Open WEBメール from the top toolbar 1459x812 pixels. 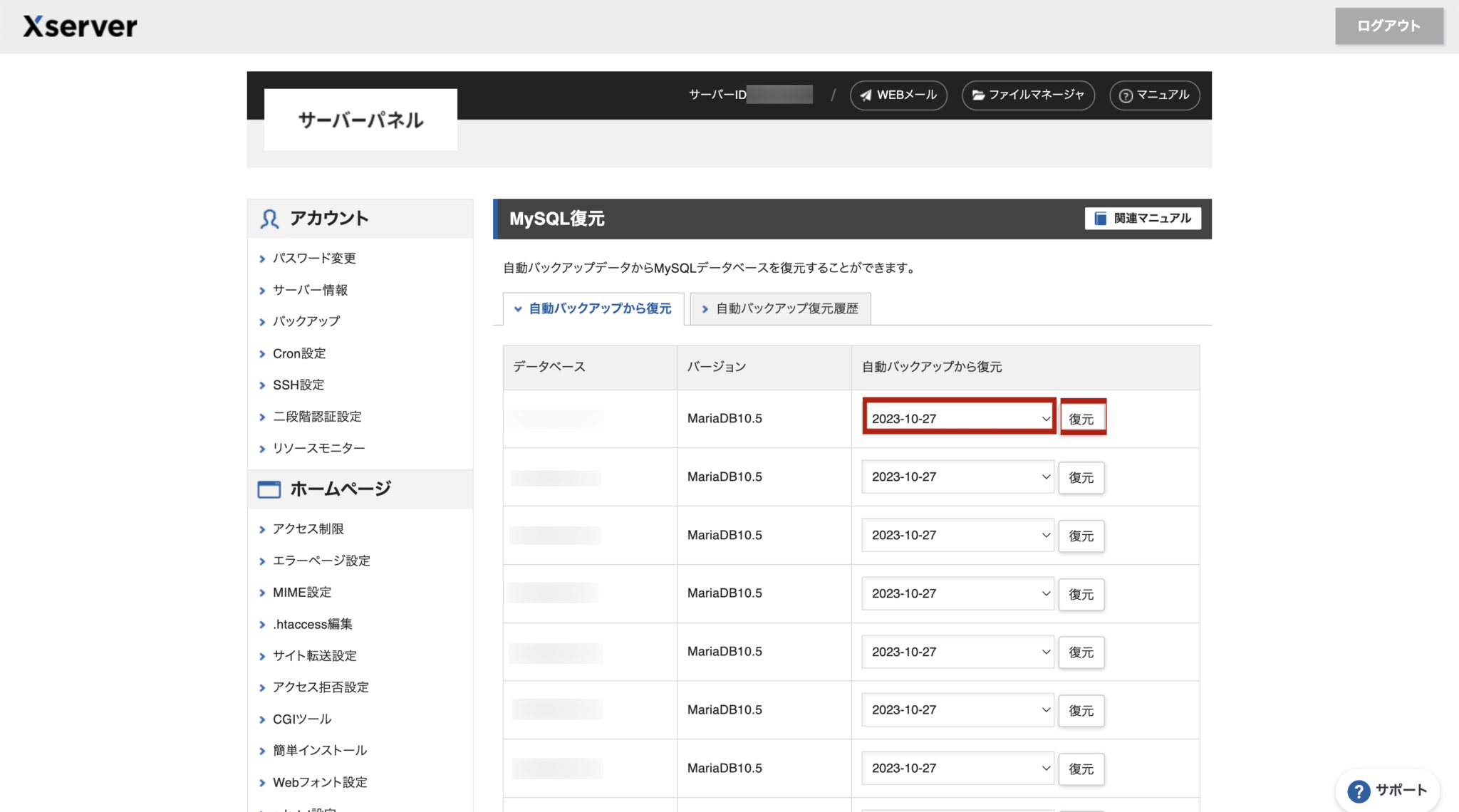[x=898, y=95]
